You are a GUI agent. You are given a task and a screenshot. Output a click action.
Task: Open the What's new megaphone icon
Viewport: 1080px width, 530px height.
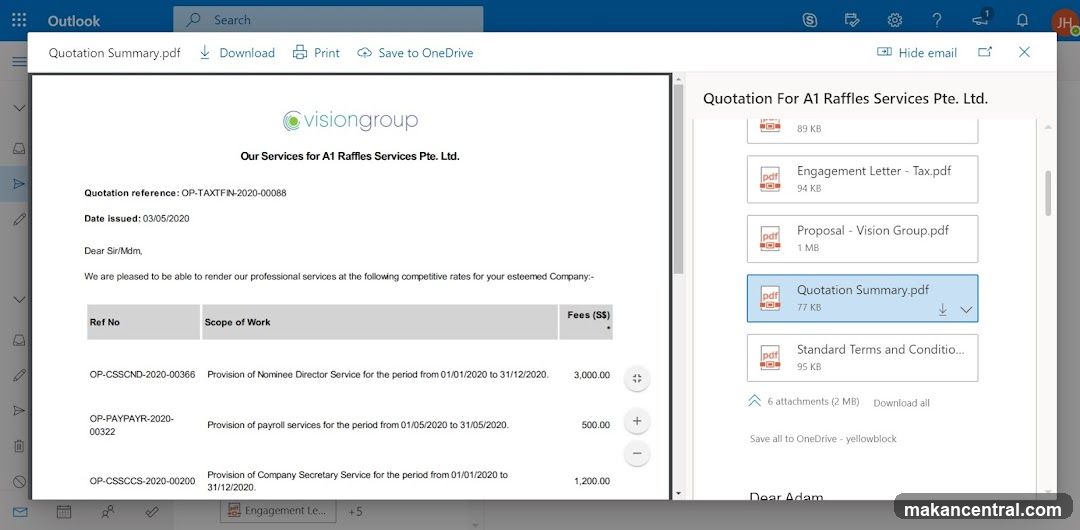981,19
